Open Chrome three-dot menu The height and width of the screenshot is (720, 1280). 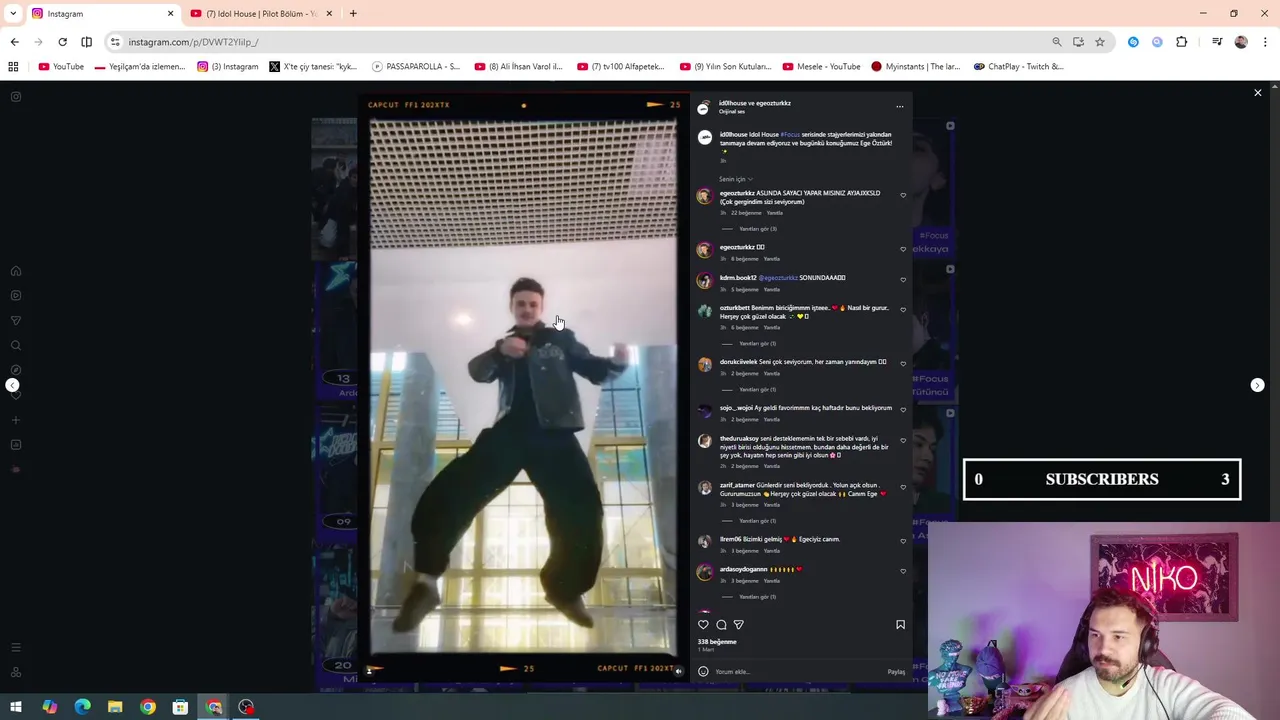pos(1265,42)
